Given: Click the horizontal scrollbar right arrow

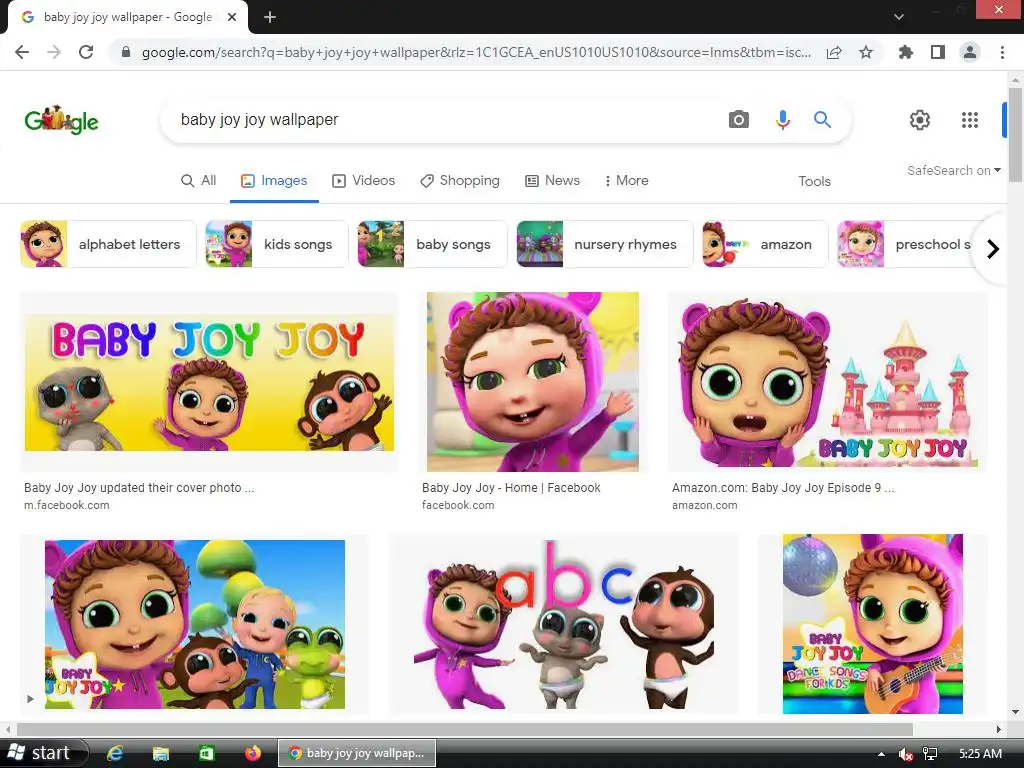Looking at the screenshot, I should pyautogui.click(x=998, y=729).
